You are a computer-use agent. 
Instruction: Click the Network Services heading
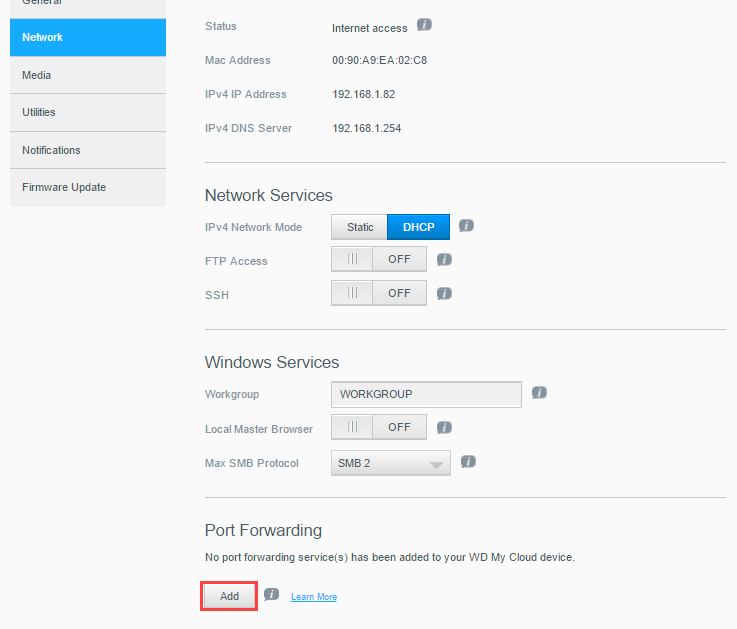(269, 195)
